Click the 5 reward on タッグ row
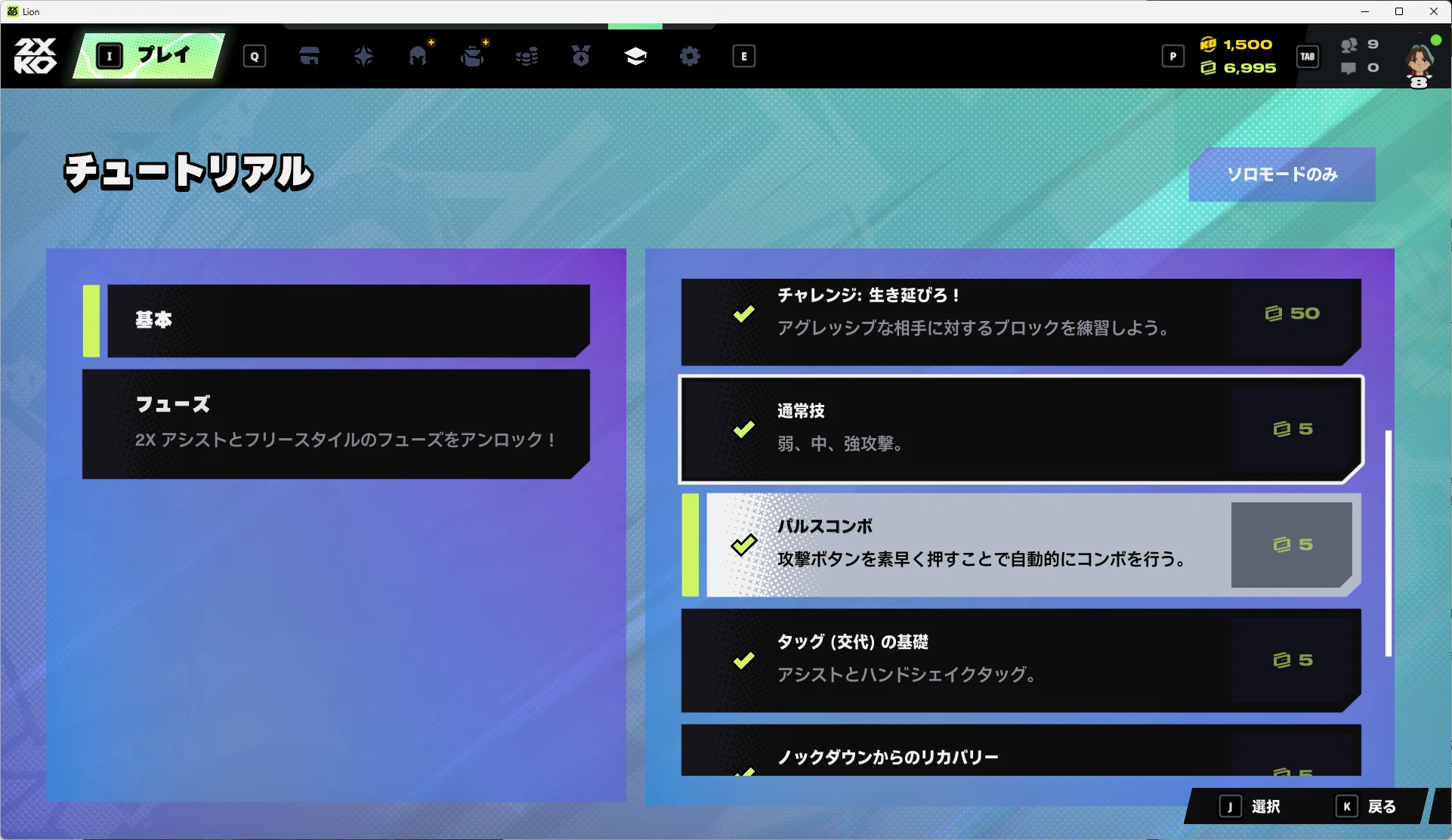 pos(1292,660)
